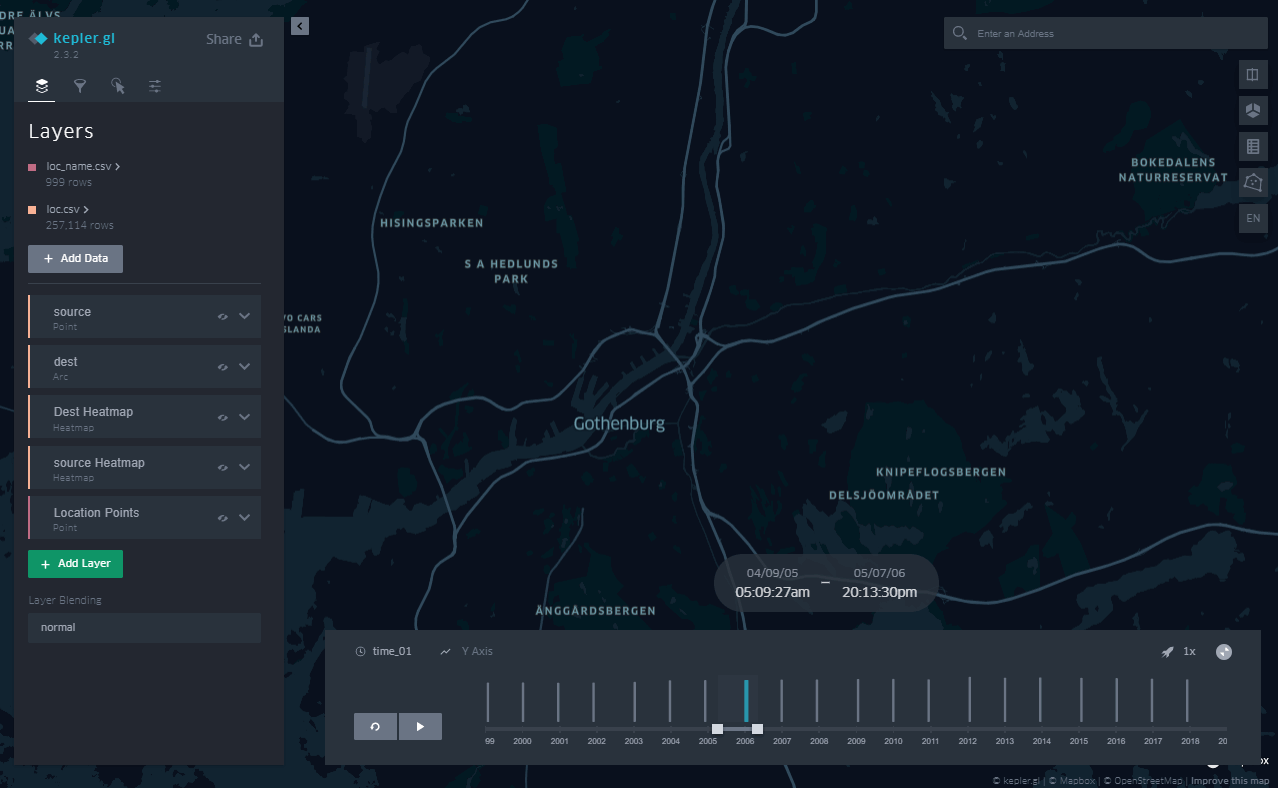Select the source layer title
The height and width of the screenshot is (788, 1278).
72,312
